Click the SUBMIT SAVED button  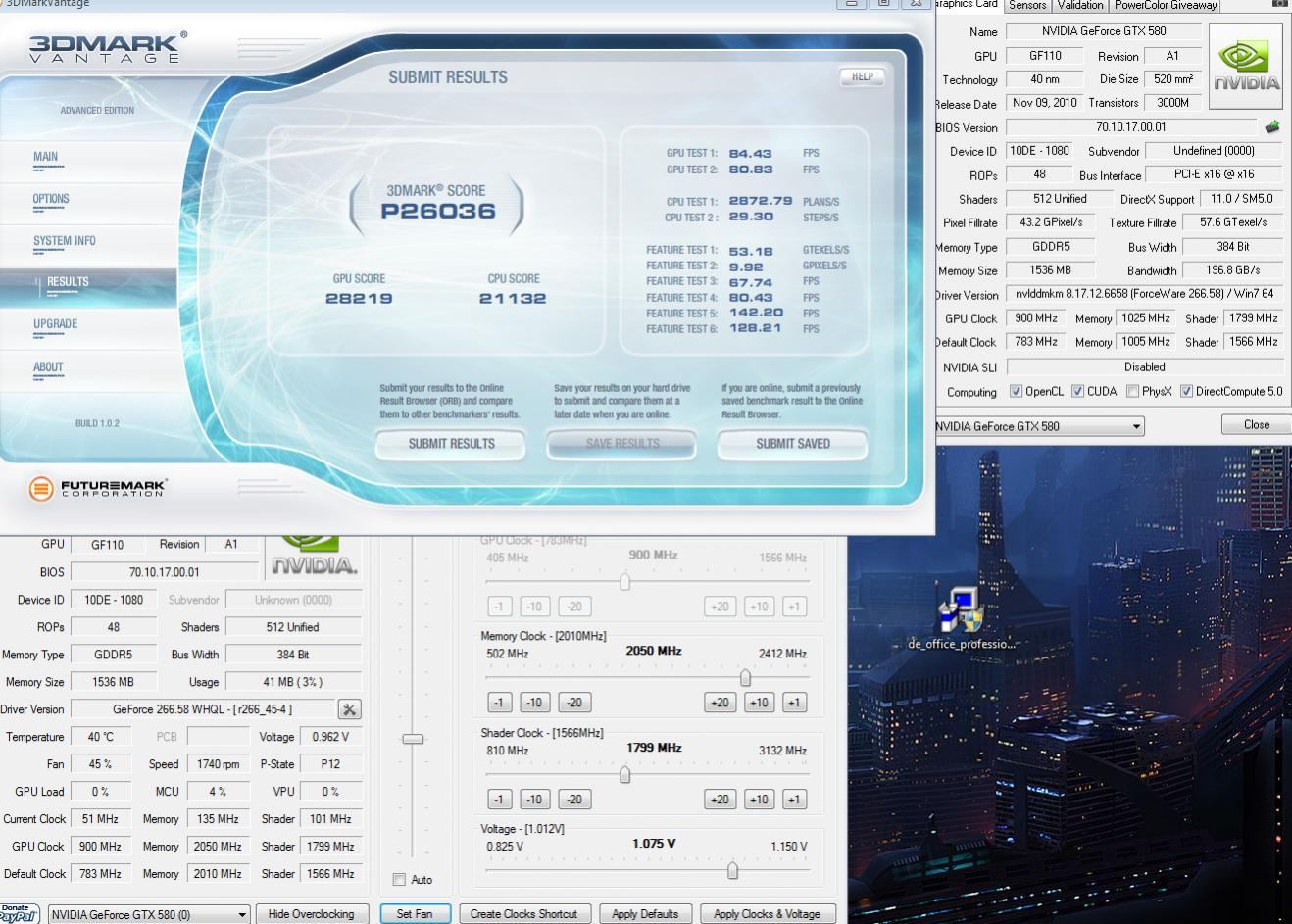click(793, 444)
